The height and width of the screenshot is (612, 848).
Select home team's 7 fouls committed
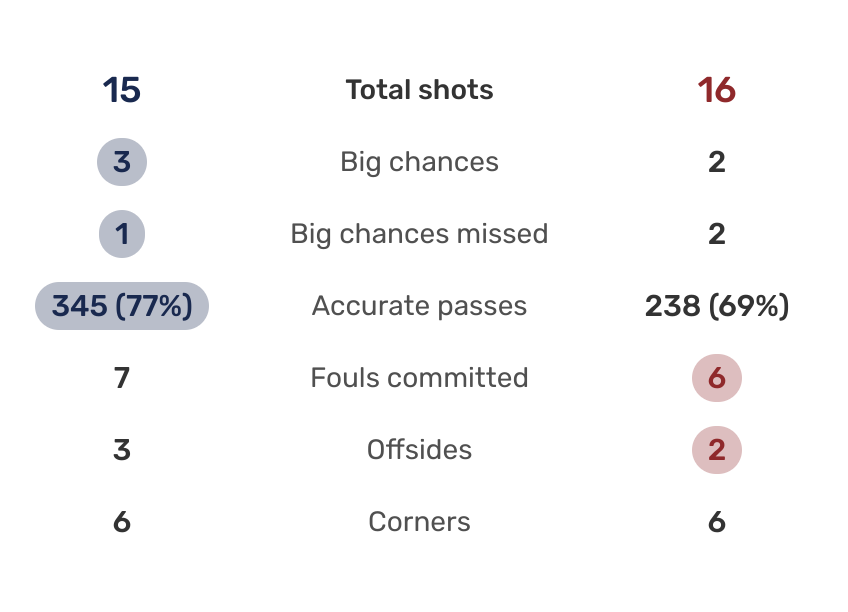[122, 378]
